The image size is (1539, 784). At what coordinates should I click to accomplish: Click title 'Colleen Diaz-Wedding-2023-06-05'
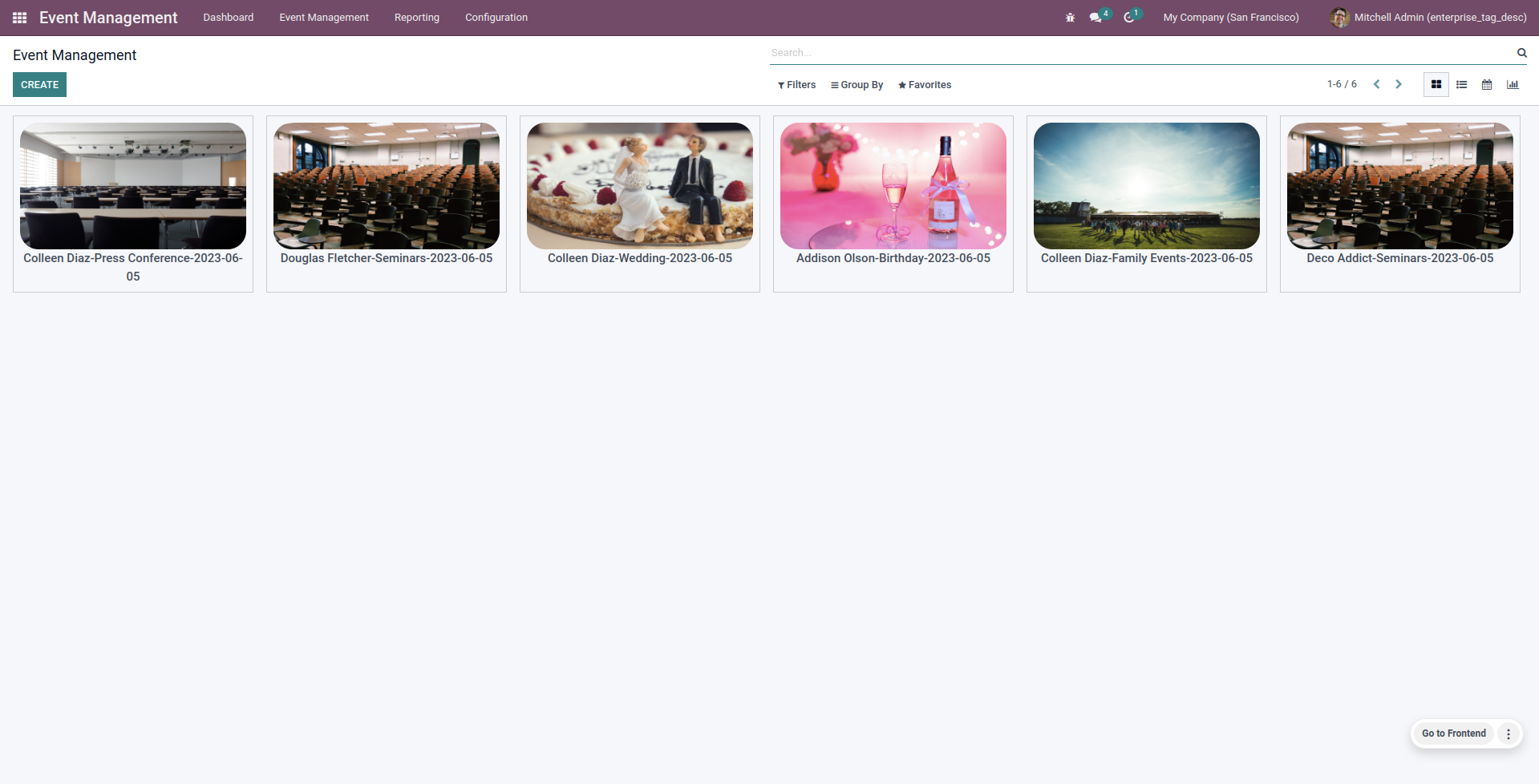[640, 258]
